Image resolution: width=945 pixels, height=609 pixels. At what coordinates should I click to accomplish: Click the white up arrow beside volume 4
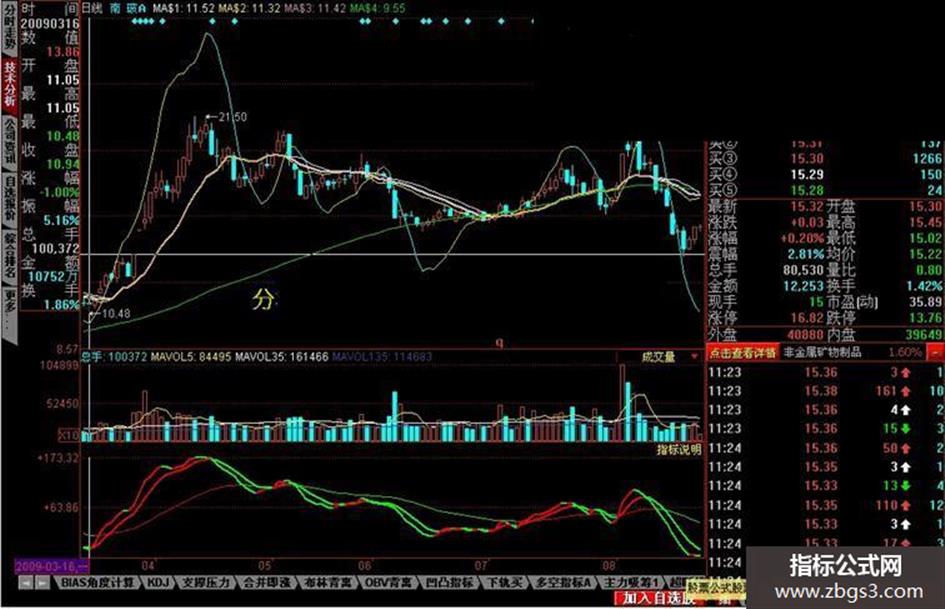(x=906, y=410)
